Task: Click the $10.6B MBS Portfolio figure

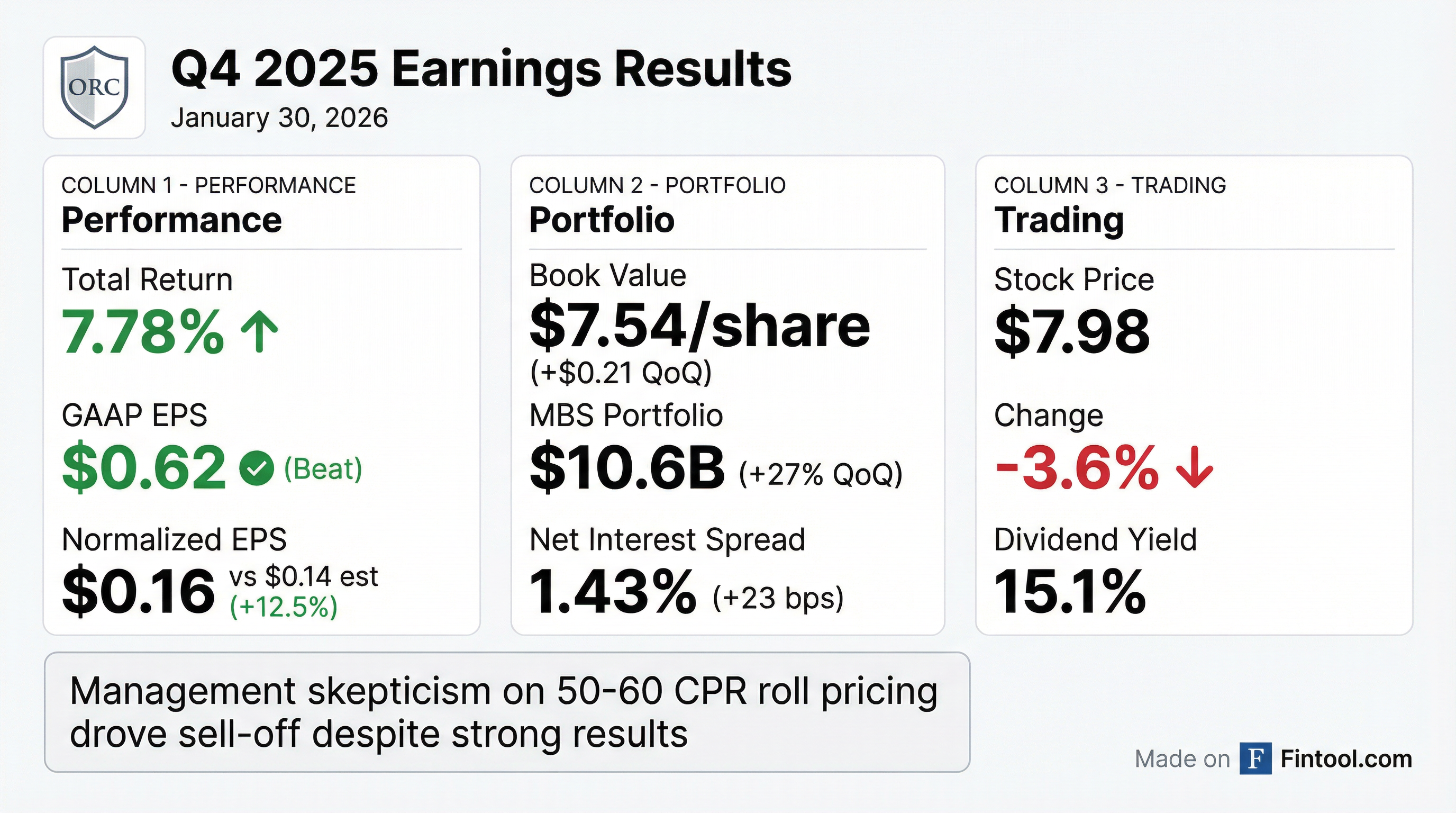Action: pos(627,468)
